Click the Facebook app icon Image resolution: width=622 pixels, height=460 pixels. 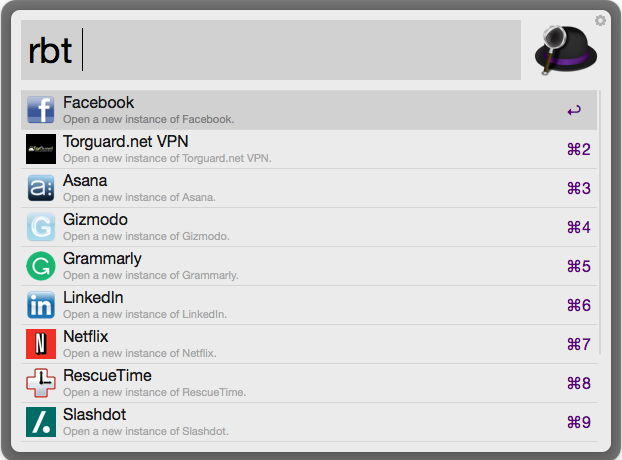coord(41,110)
